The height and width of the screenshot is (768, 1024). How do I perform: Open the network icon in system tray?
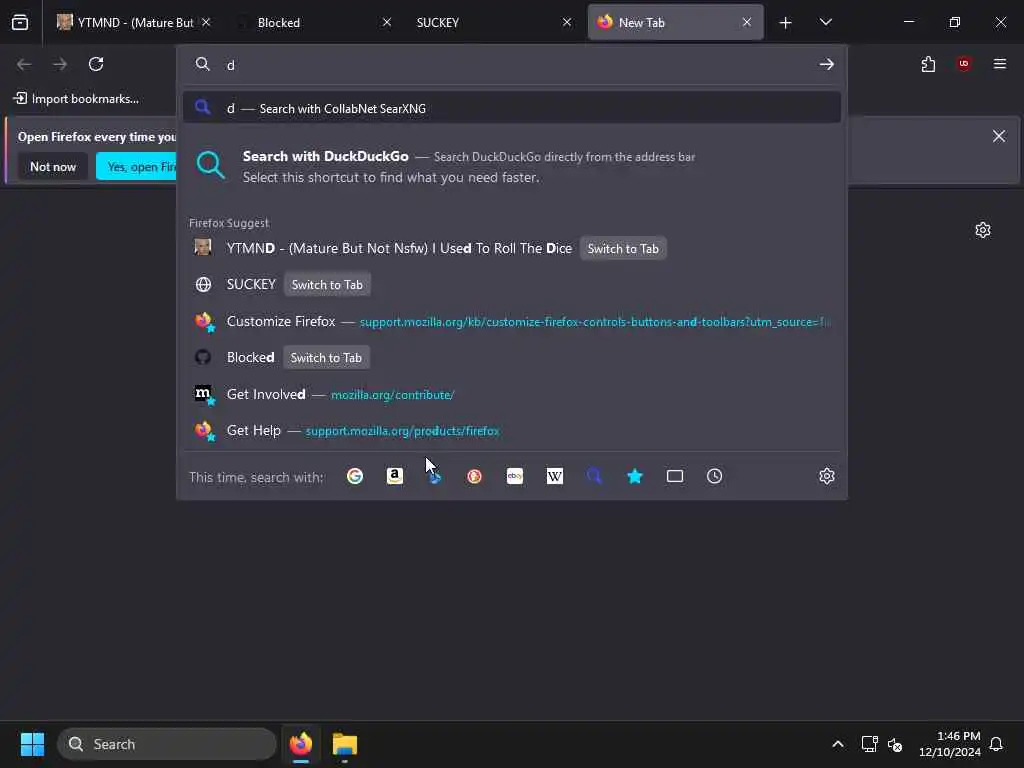point(869,744)
